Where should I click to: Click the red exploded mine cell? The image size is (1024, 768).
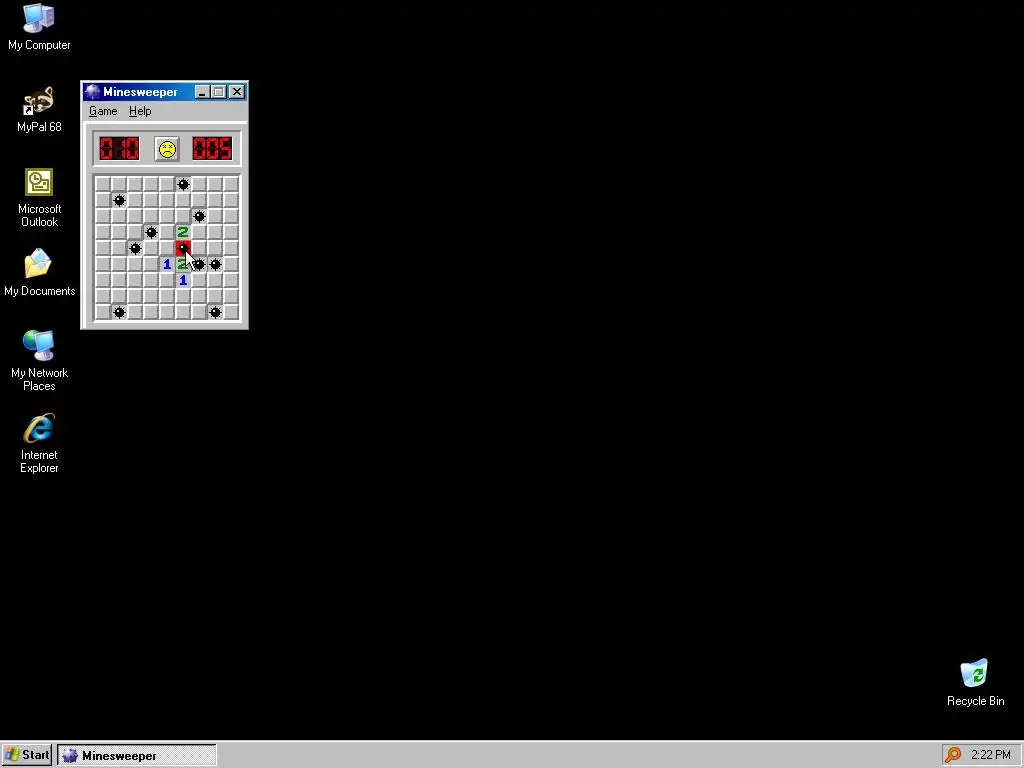click(x=183, y=248)
